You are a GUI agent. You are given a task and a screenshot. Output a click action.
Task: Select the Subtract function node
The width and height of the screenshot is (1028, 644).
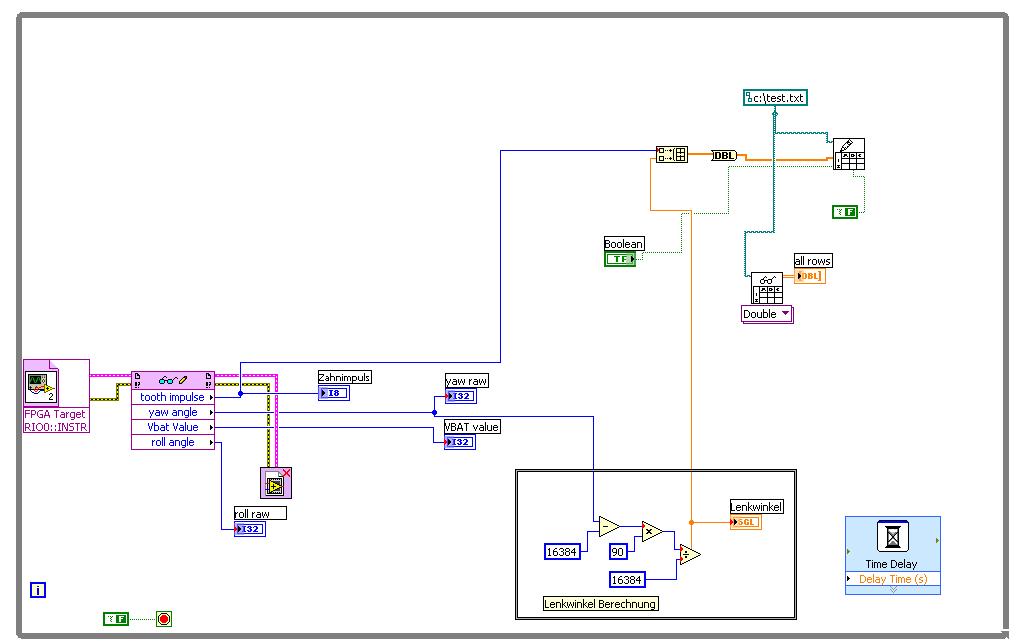click(x=609, y=526)
